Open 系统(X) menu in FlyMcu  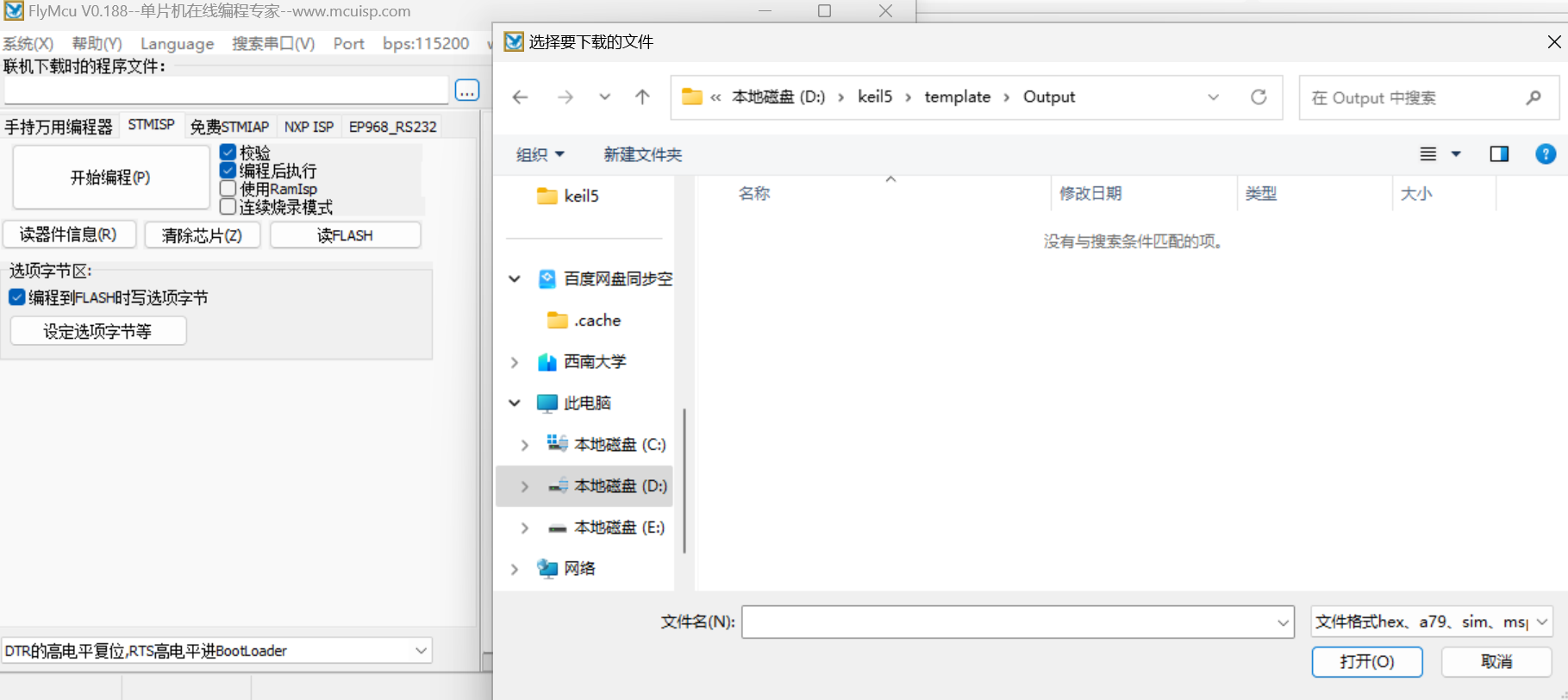point(28,43)
